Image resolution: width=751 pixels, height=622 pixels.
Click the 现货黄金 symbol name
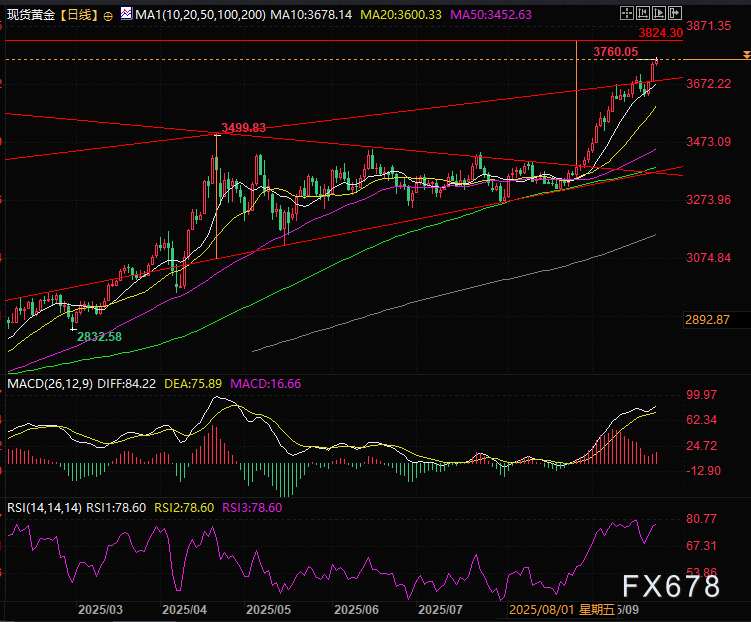(30, 16)
